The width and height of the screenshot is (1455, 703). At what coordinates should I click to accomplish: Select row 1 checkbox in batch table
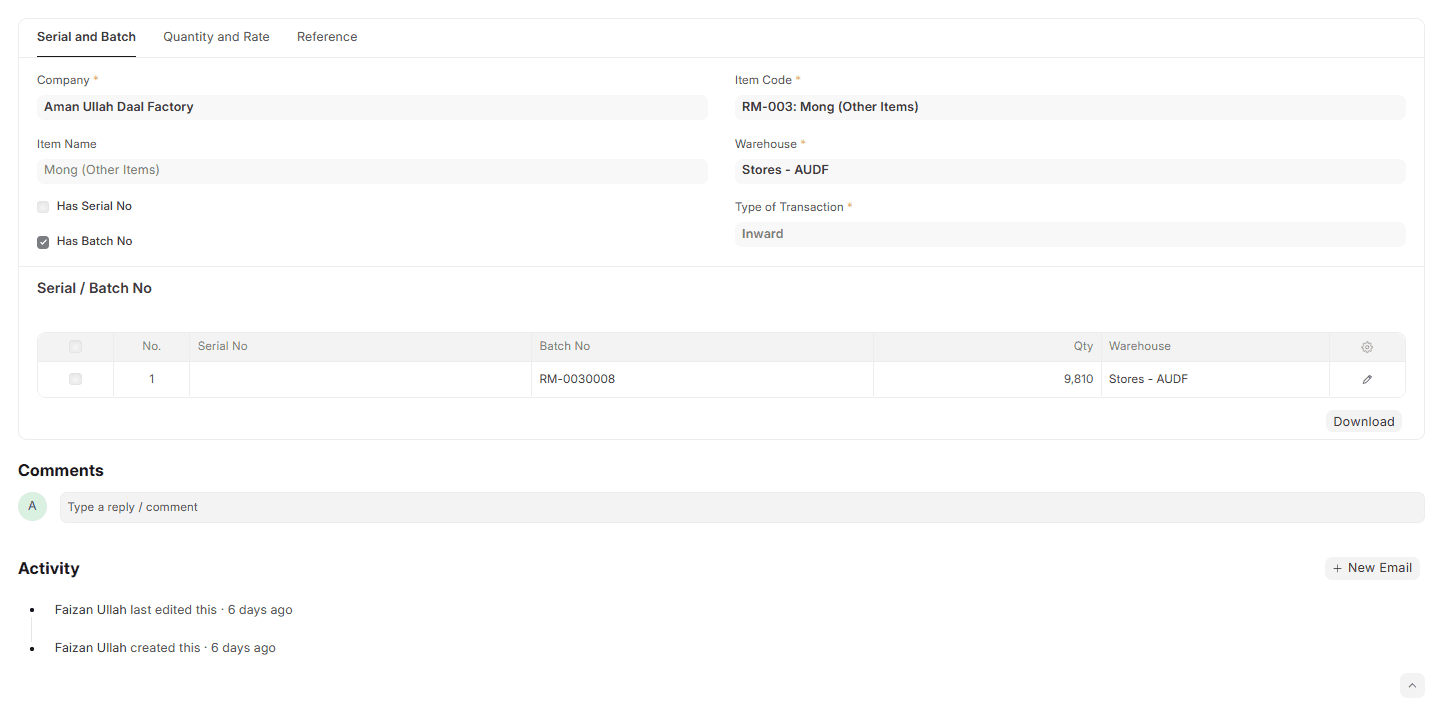point(75,380)
